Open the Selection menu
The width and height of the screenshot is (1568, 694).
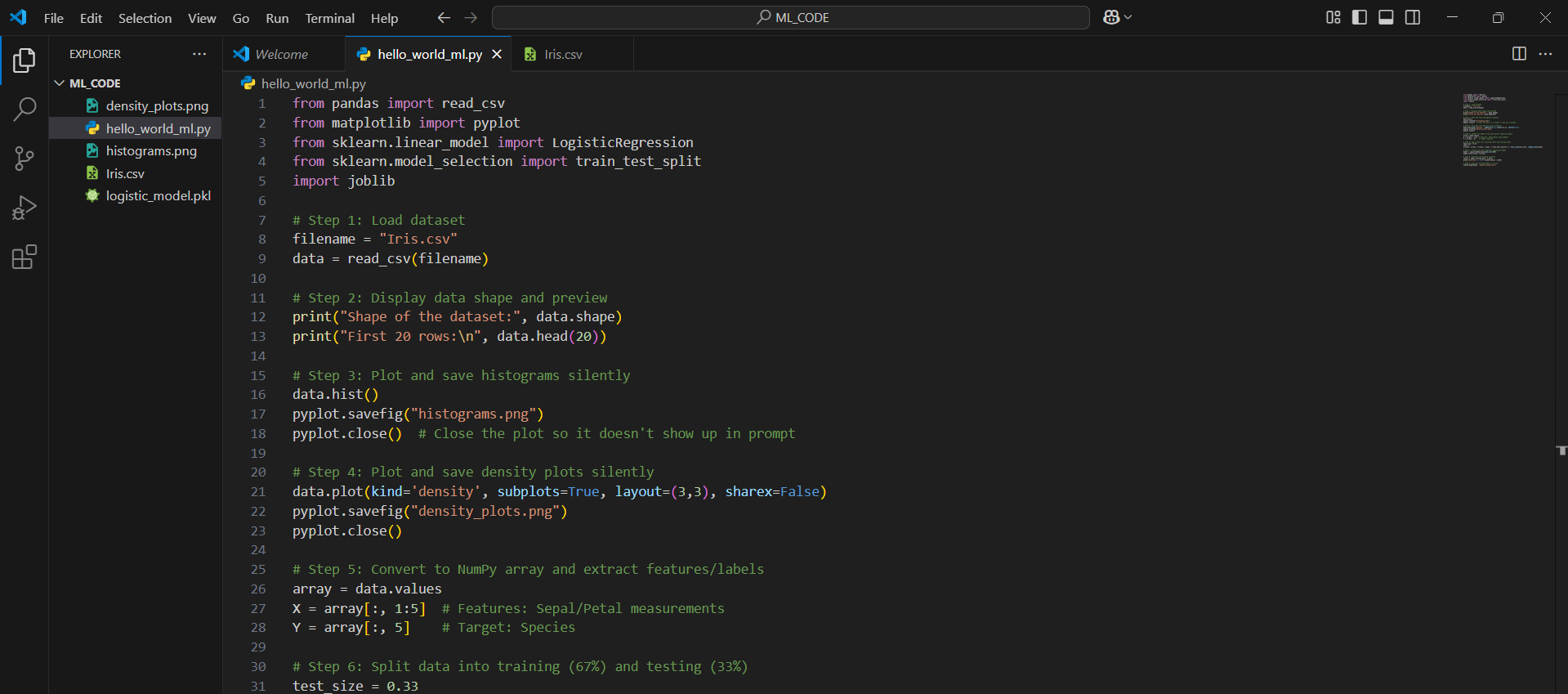point(145,18)
